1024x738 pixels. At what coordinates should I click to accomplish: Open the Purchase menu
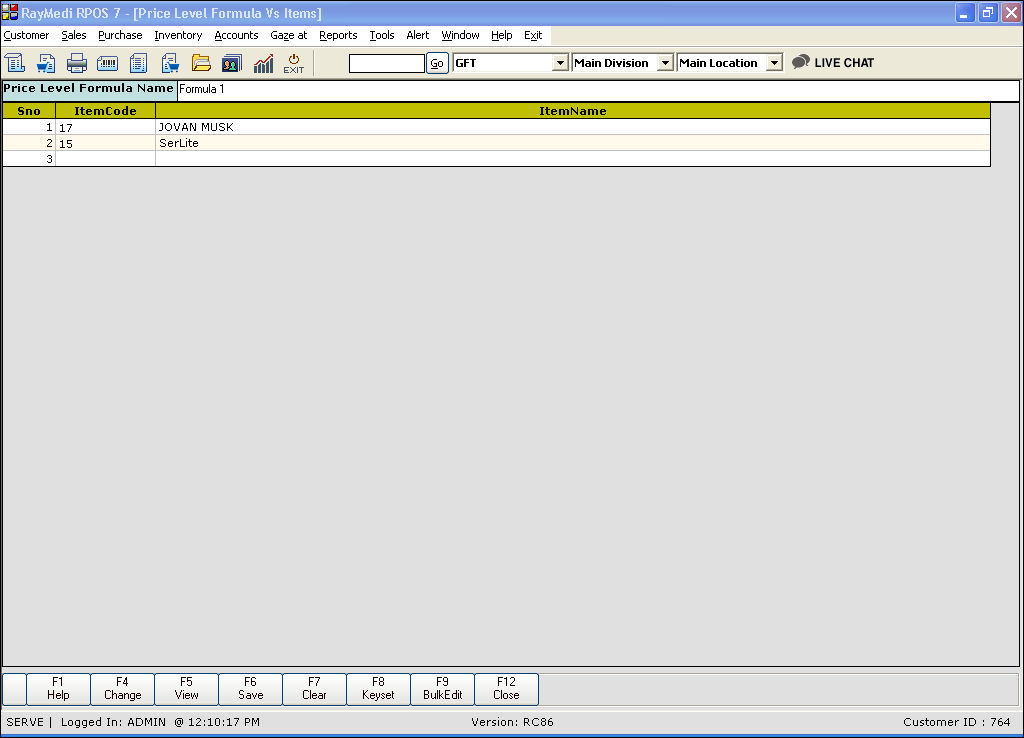120,35
